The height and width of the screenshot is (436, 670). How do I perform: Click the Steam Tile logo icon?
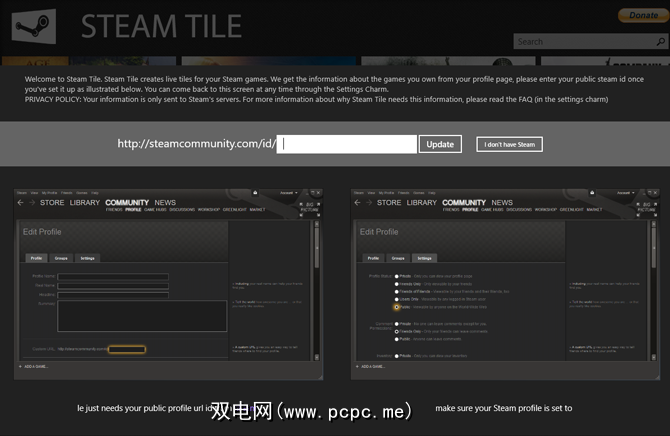pos(34,26)
